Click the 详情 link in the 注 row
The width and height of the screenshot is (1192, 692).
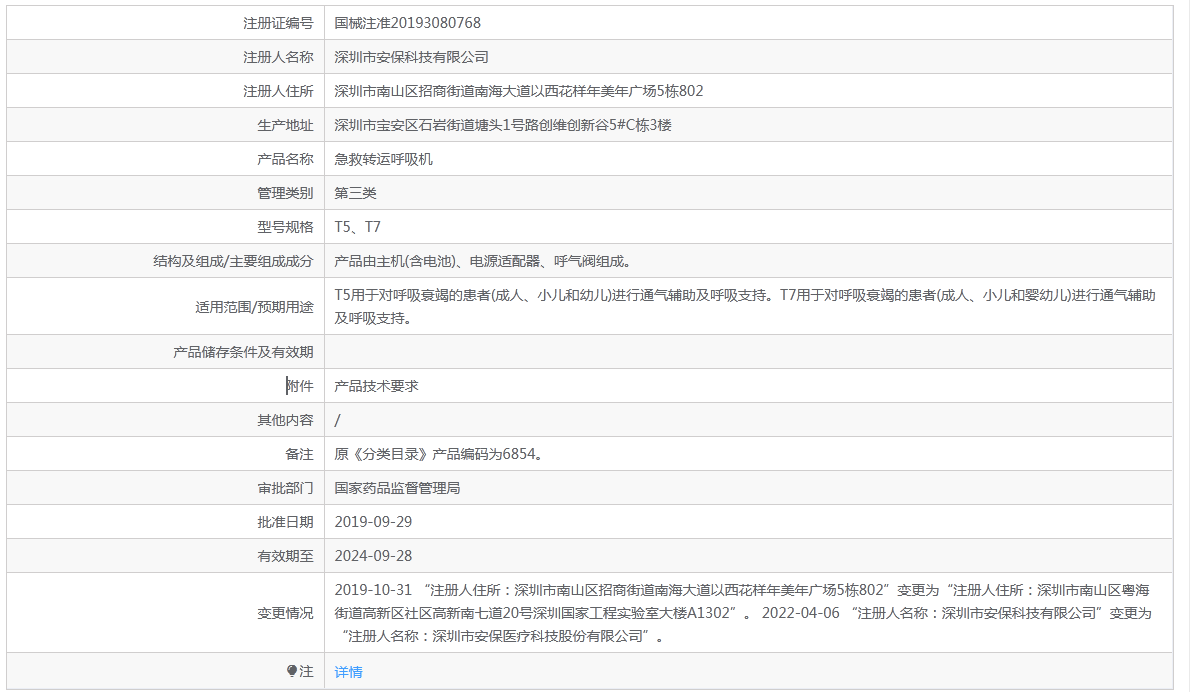coord(348,671)
